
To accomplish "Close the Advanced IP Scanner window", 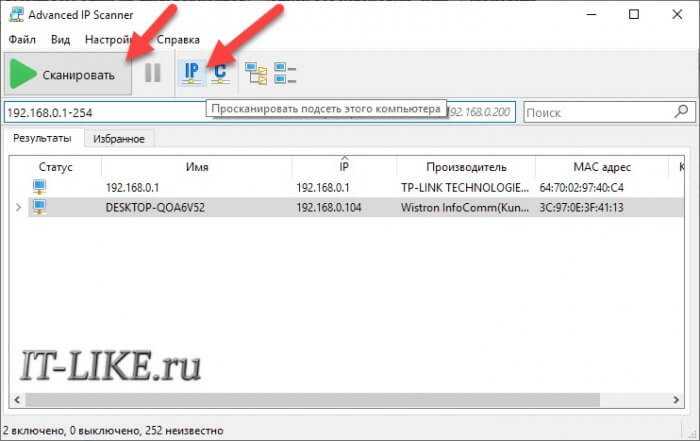I will (677, 14).
